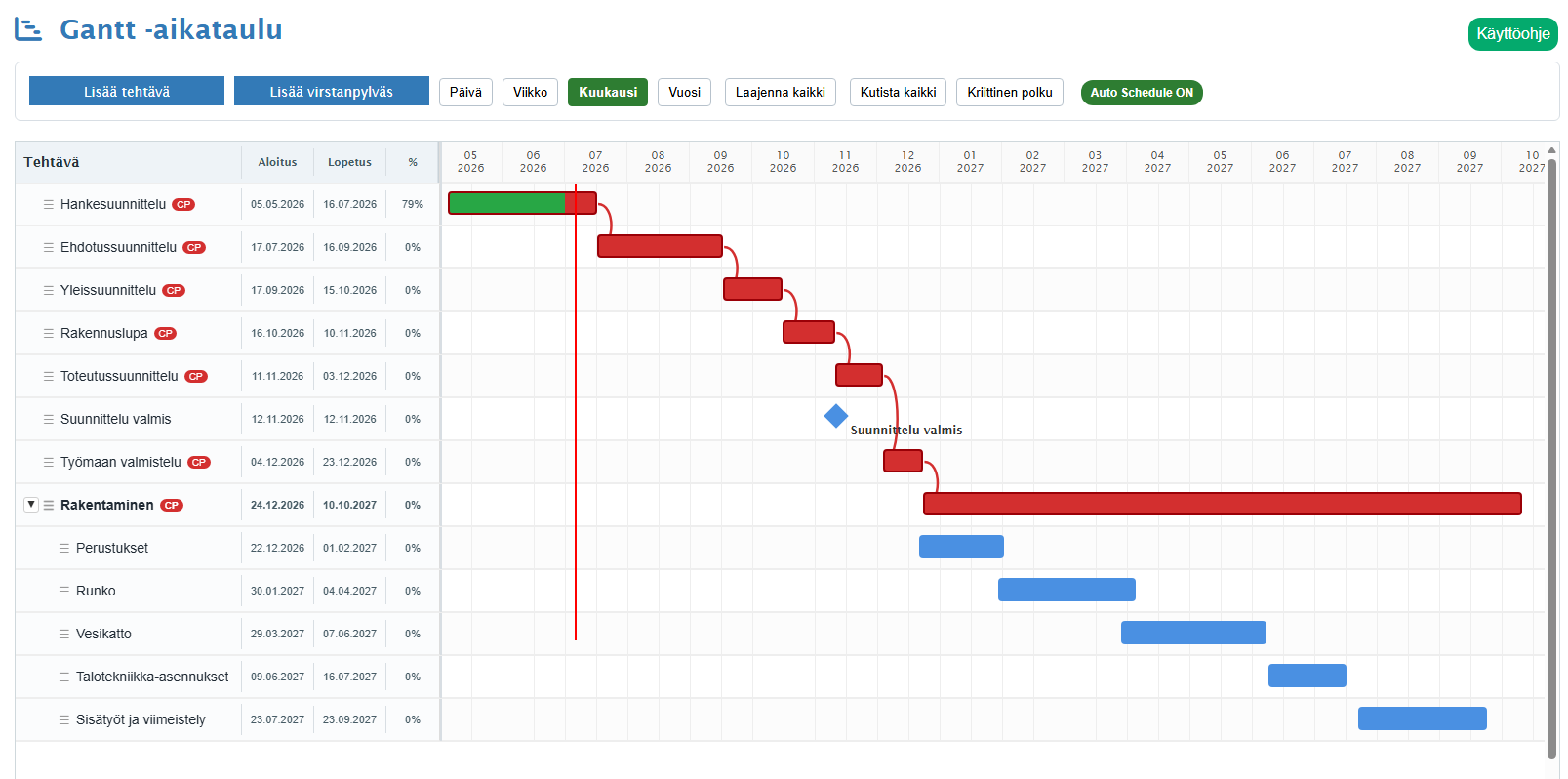
Task: Click end date 16.09.2026 of Ehdotussuunnittelu
Action: point(349,248)
